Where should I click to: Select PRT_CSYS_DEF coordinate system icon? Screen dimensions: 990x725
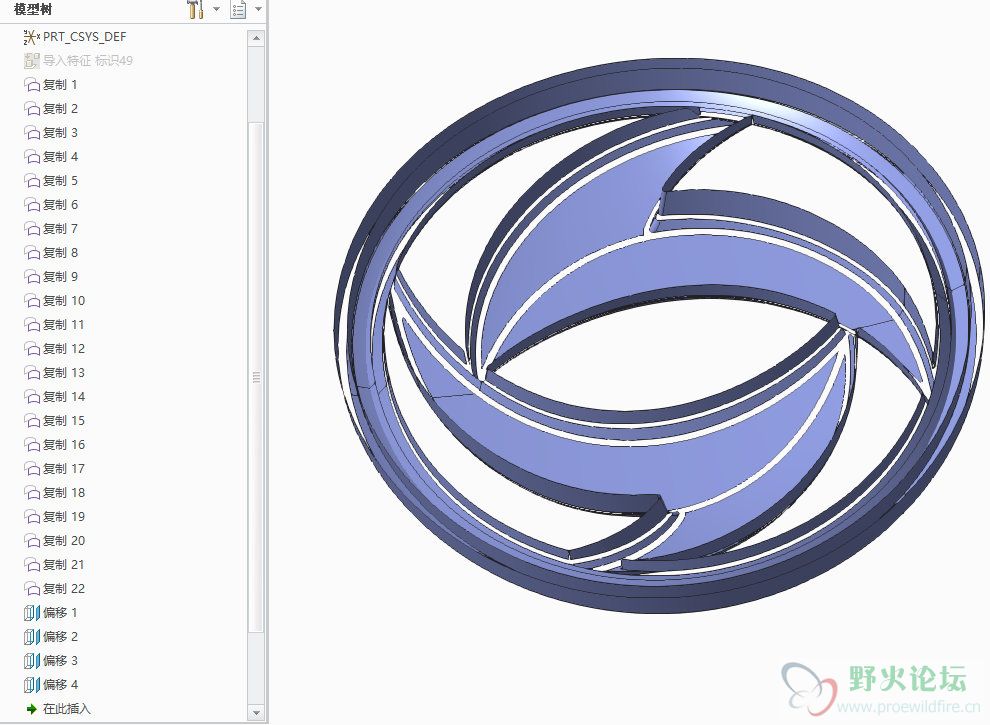32,37
